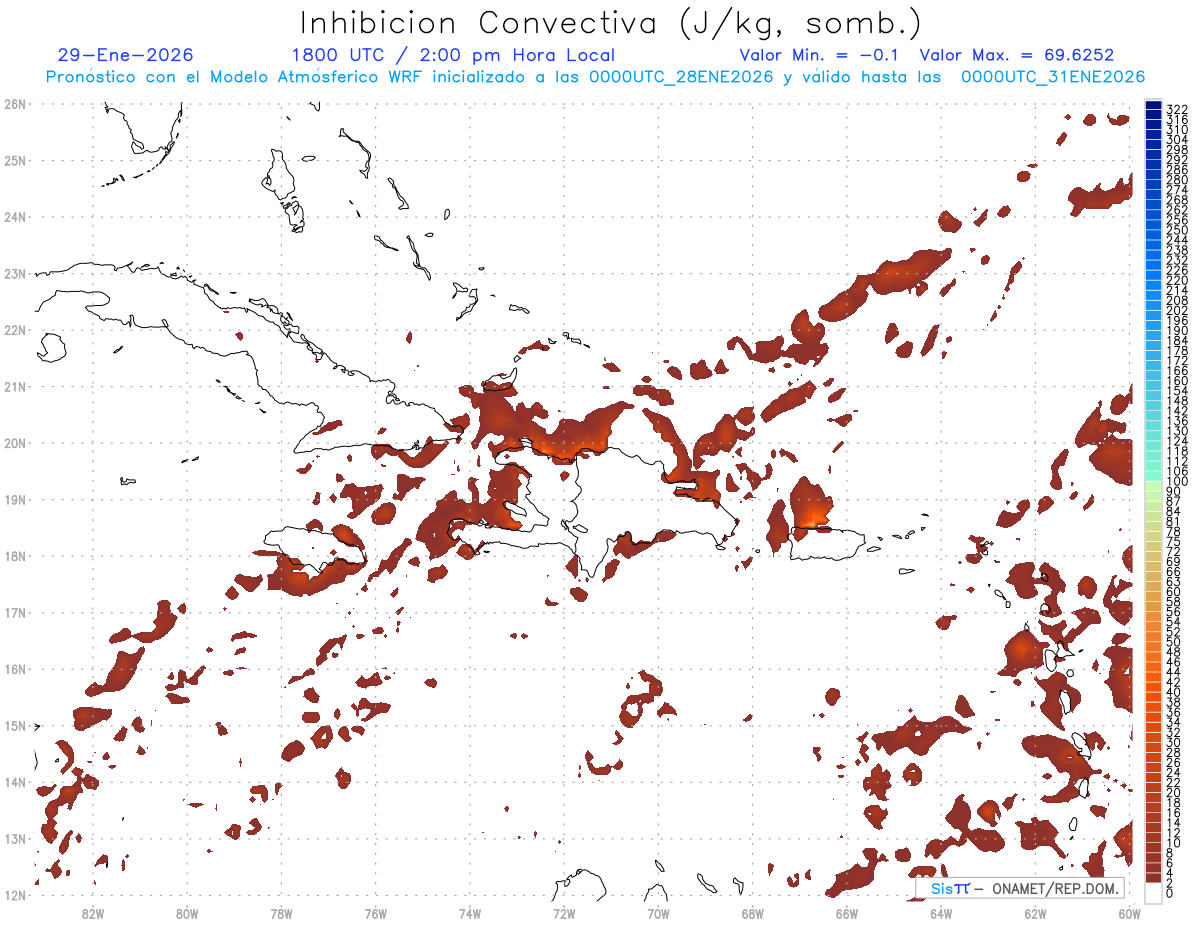The image size is (1200, 927).
Task: Click the 16N latitude label
Action: [x=15, y=669]
